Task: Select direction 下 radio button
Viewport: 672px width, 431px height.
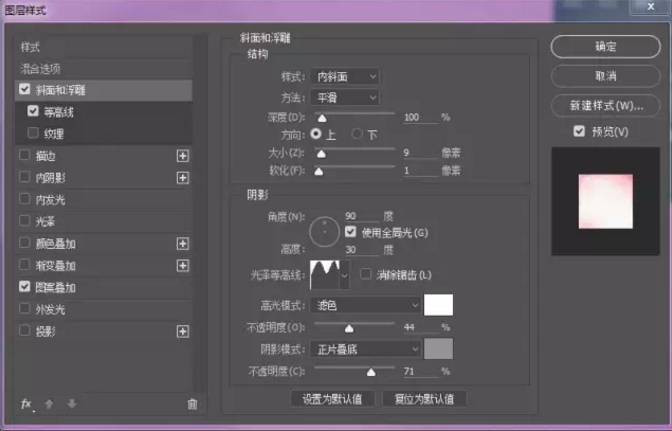Action: pyautogui.click(x=357, y=134)
